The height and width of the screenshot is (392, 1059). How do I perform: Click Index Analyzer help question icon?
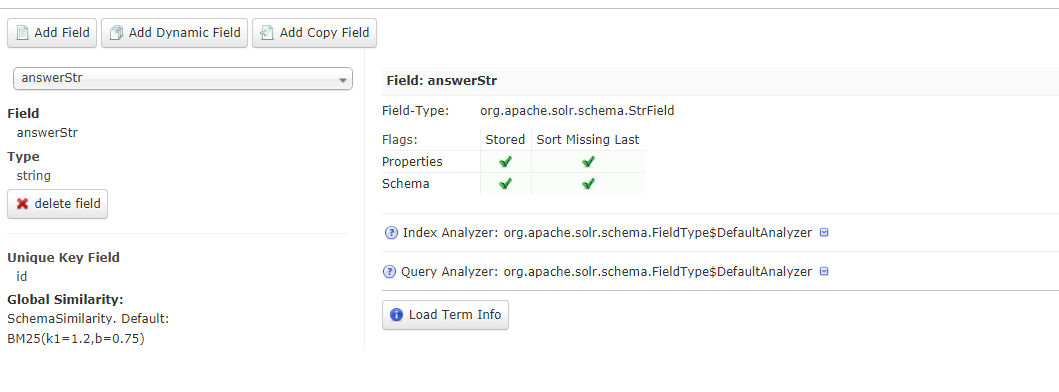tap(390, 232)
